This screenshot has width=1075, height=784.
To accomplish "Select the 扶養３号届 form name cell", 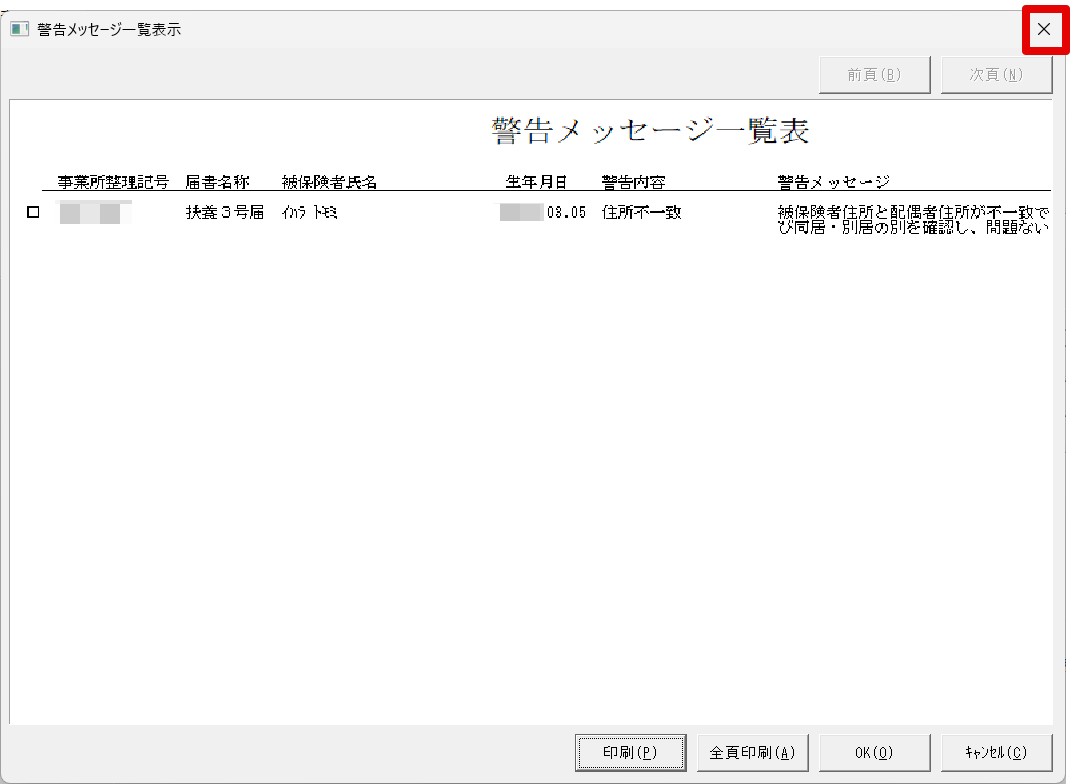I will click(225, 212).
